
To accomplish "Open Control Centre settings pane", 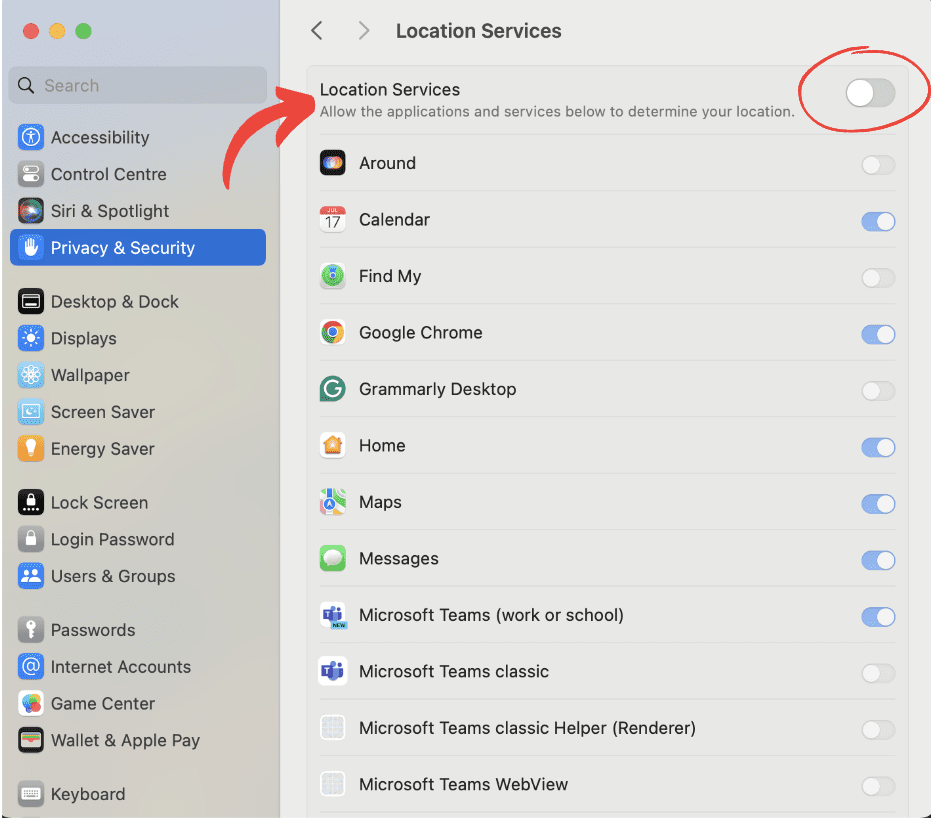I will pos(138,174).
